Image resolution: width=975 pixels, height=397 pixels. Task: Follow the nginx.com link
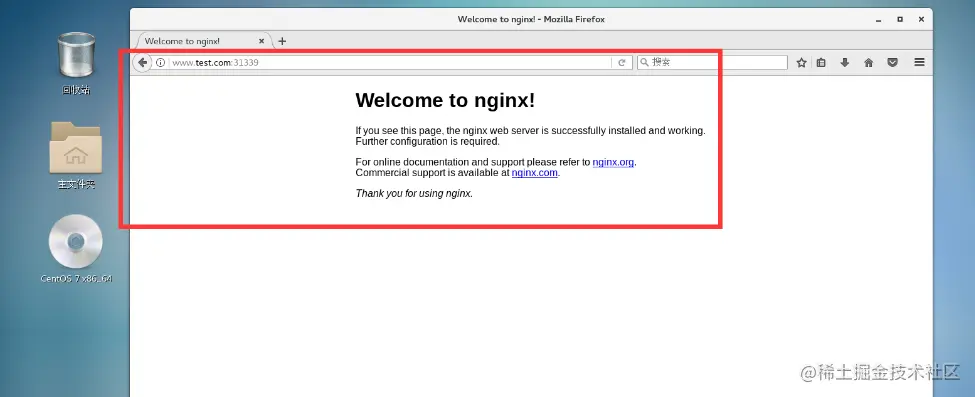point(534,173)
